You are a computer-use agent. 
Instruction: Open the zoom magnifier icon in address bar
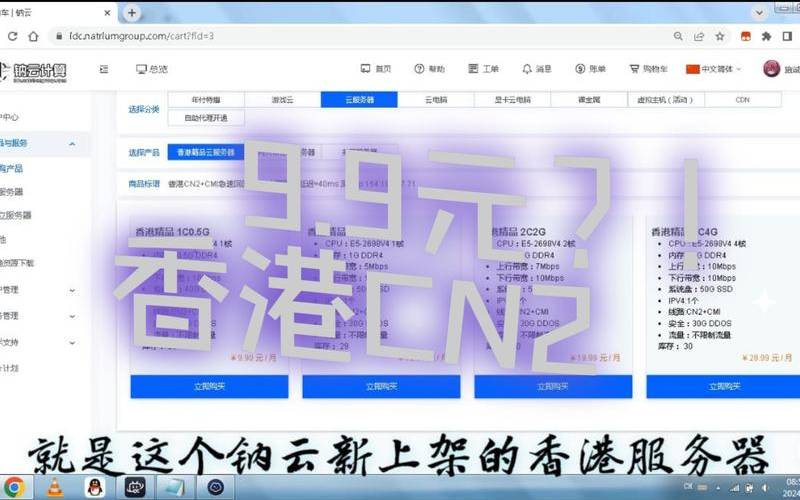point(678,36)
